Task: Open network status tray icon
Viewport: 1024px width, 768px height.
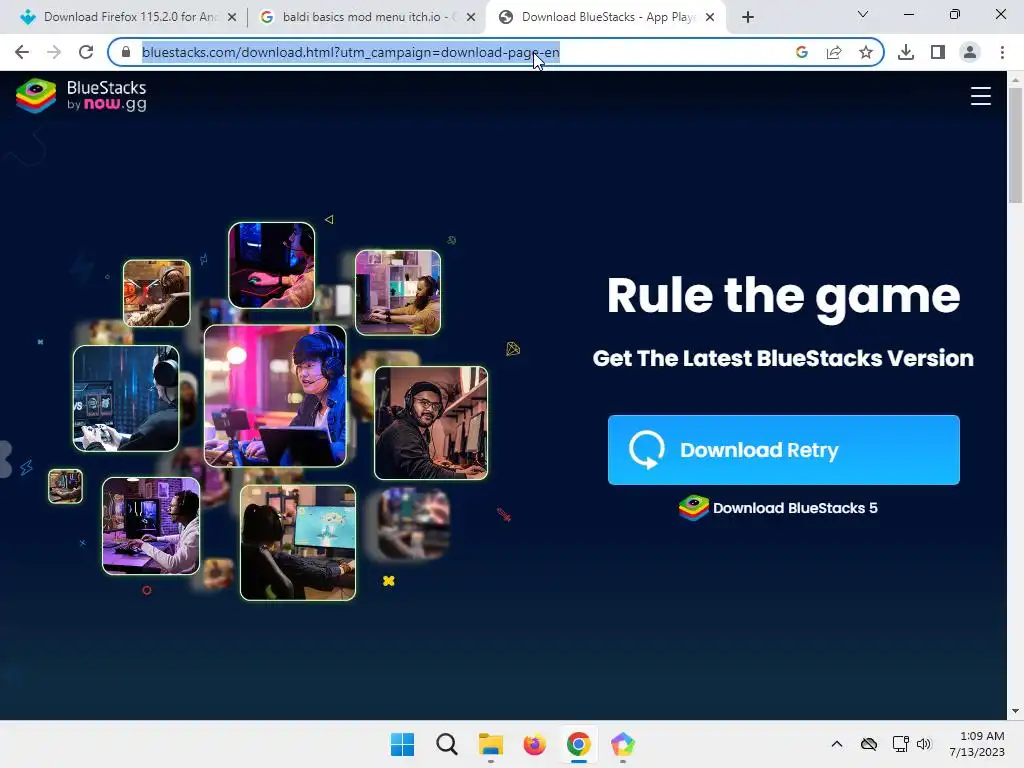Action: click(901, 744)
